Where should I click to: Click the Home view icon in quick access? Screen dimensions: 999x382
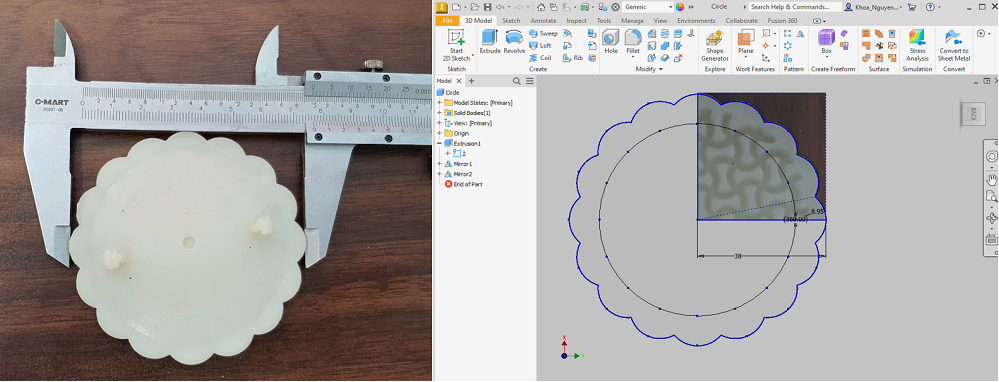click(x=541, y=7)
